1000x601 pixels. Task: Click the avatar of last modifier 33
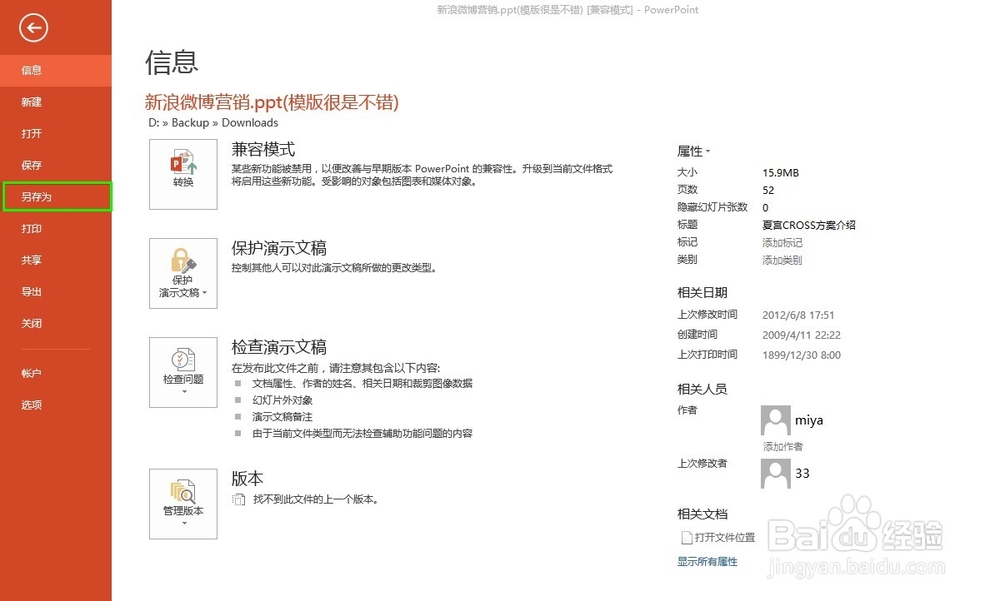click(x=776, y=473)
